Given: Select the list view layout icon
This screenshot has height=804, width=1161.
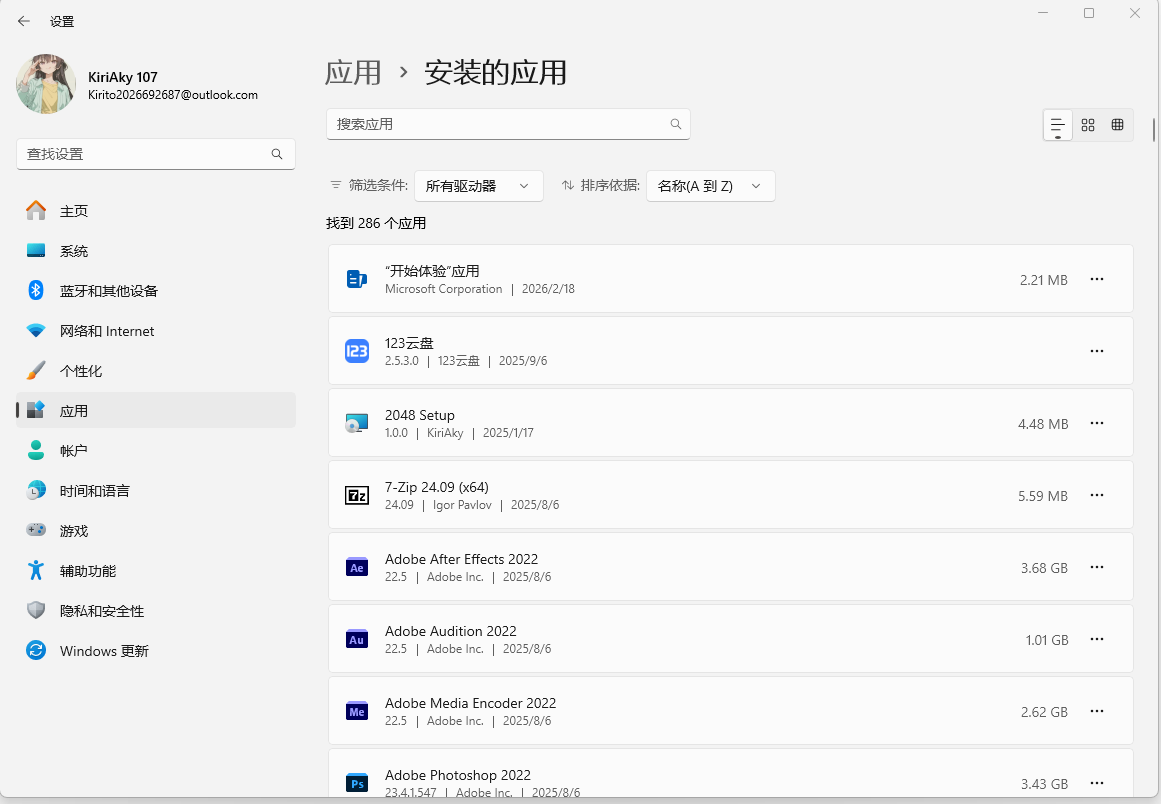Looking at the screenshot, I should coord(1057,125).
